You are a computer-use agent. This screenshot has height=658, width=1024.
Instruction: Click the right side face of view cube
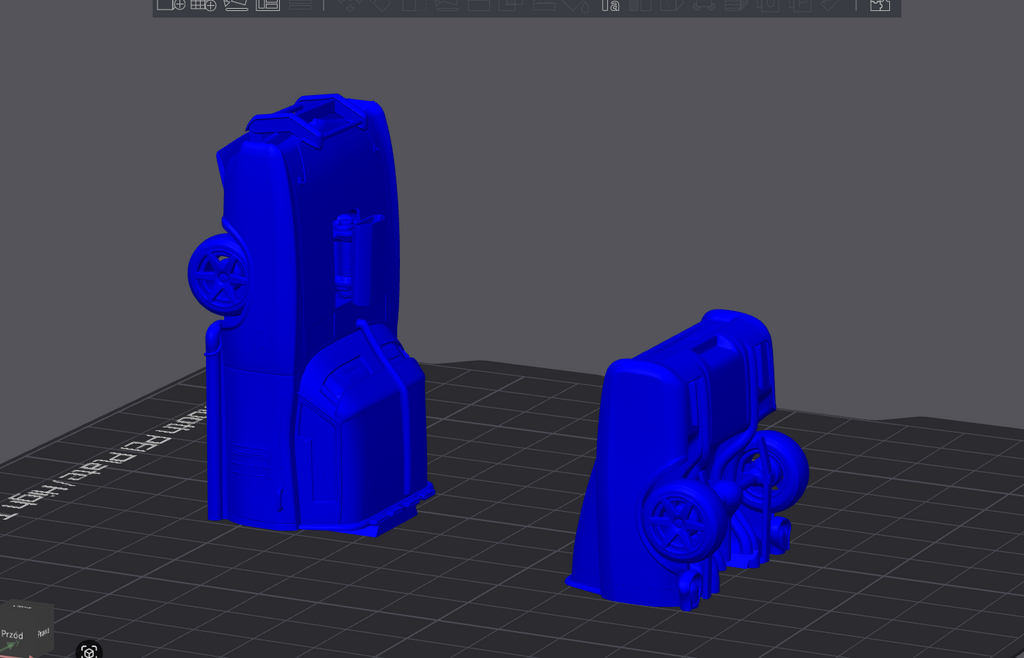tap(43, 630)
